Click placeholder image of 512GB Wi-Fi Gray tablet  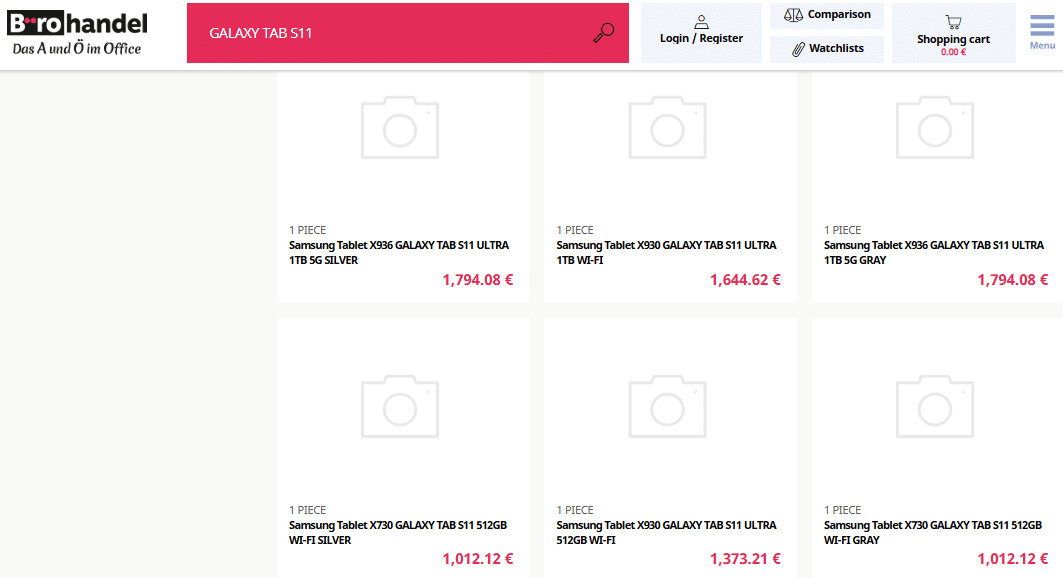pyautogui.click(x=935, y=407)
